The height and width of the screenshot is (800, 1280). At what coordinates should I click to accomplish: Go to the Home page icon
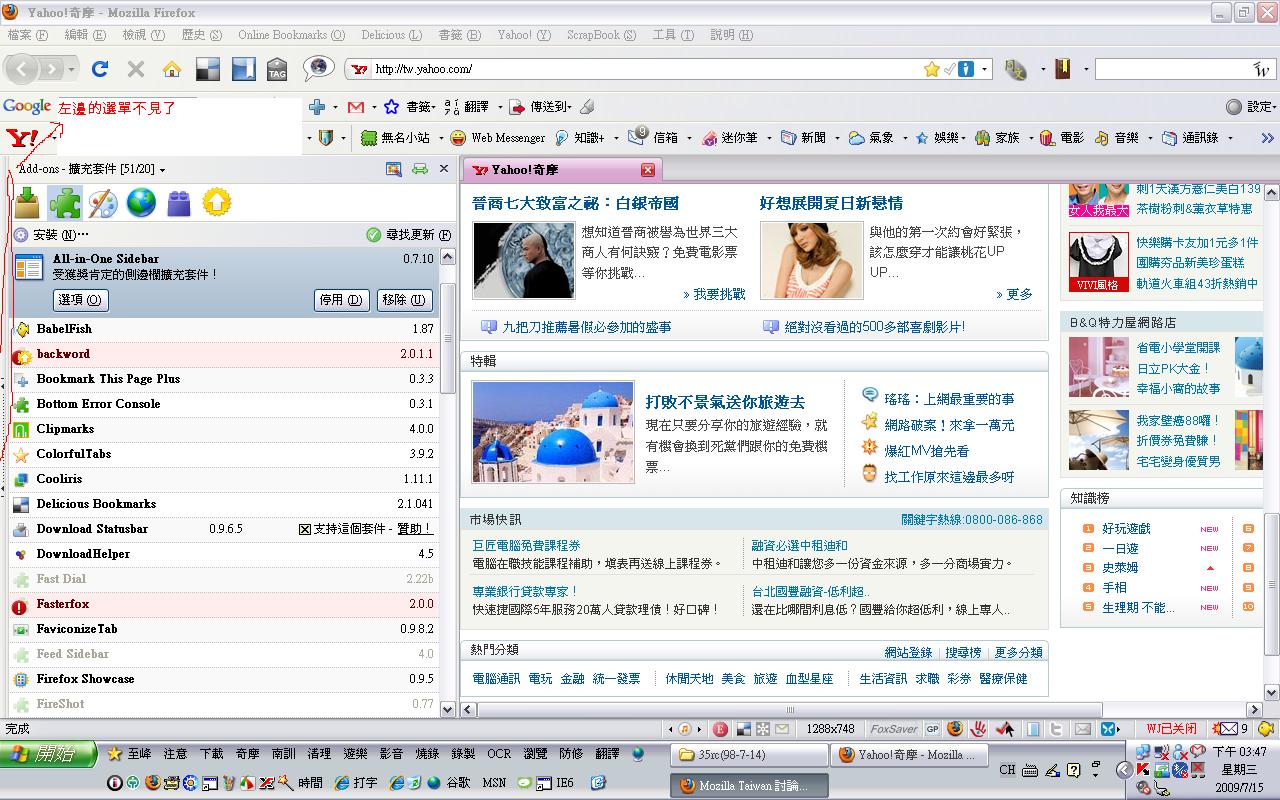(x=172, y=69)
